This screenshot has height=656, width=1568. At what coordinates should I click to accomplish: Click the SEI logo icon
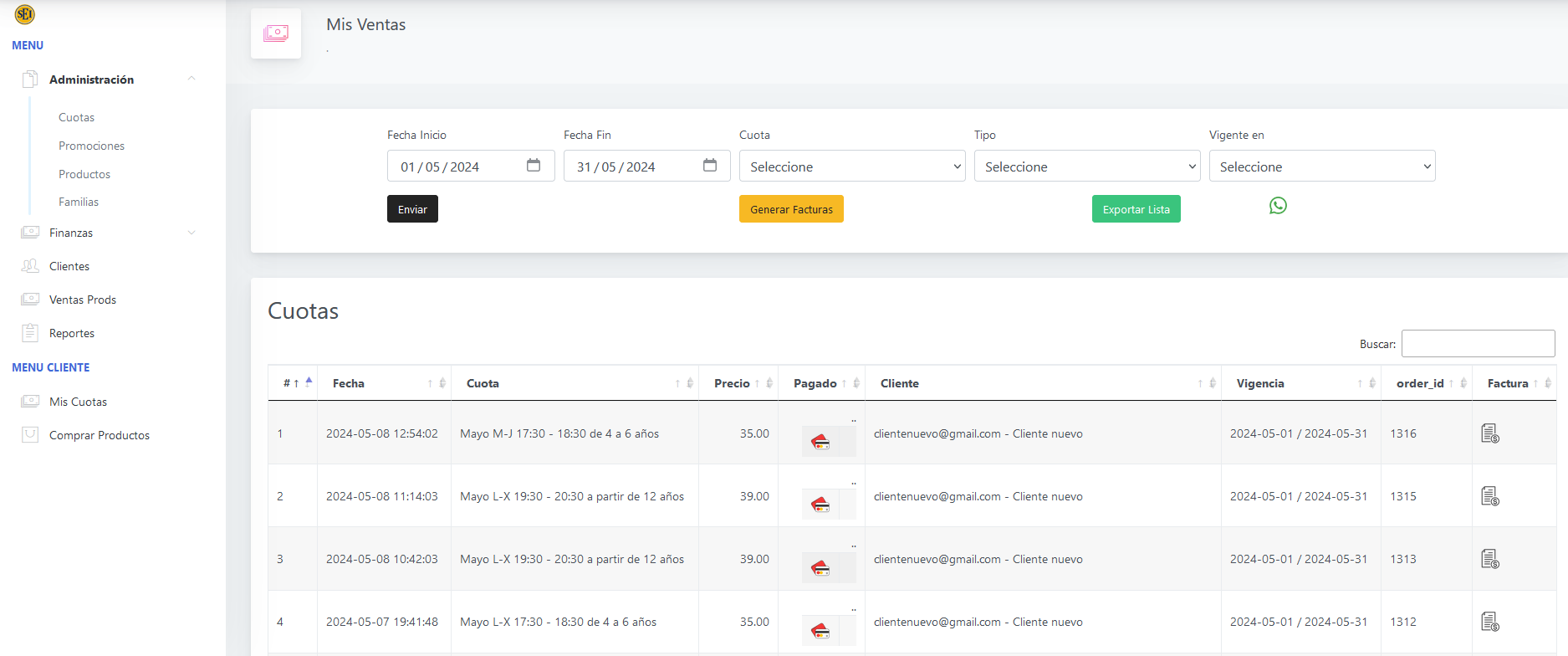tap(25, 14)
